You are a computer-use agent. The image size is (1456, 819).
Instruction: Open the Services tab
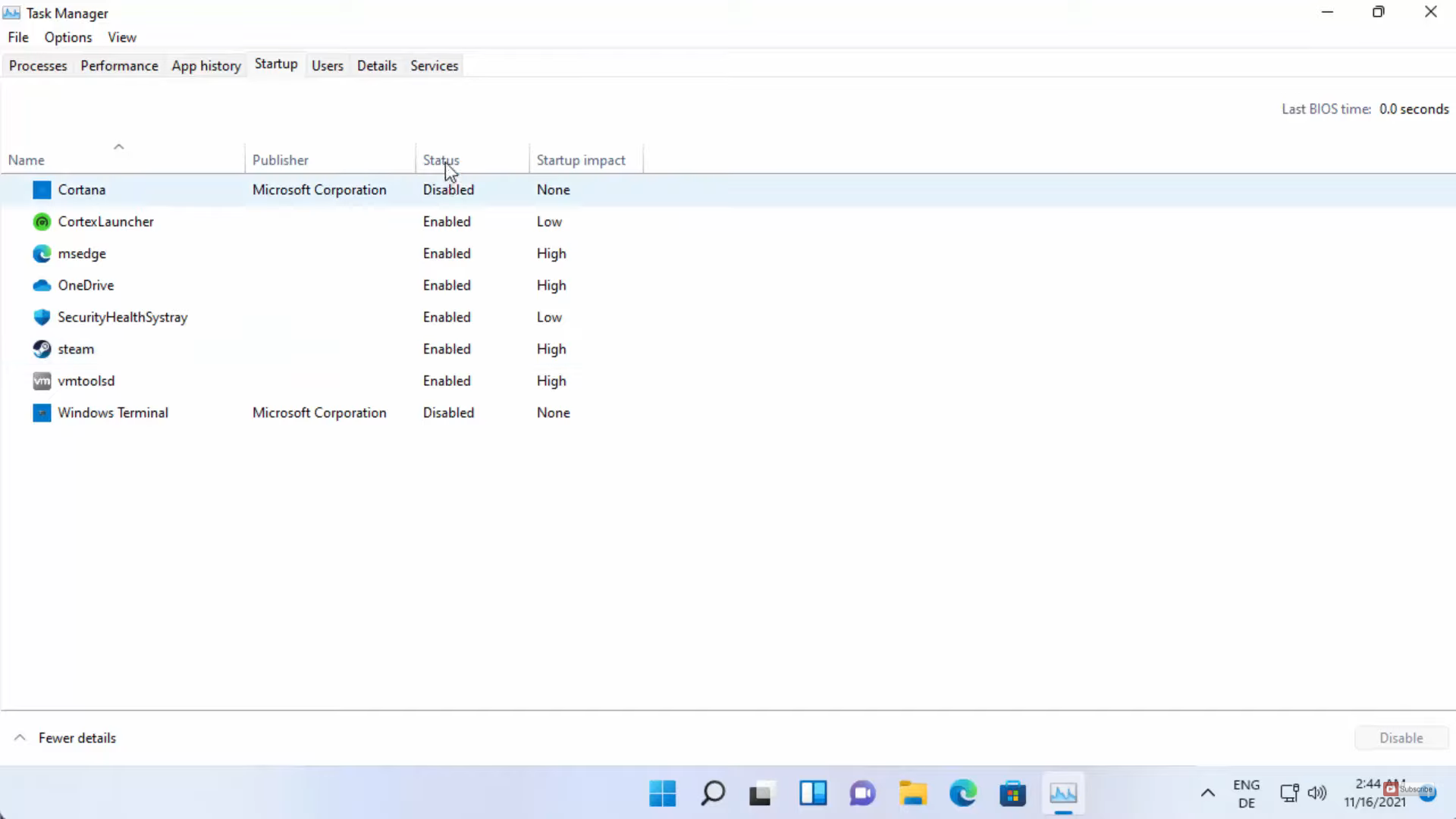(434, 66)
